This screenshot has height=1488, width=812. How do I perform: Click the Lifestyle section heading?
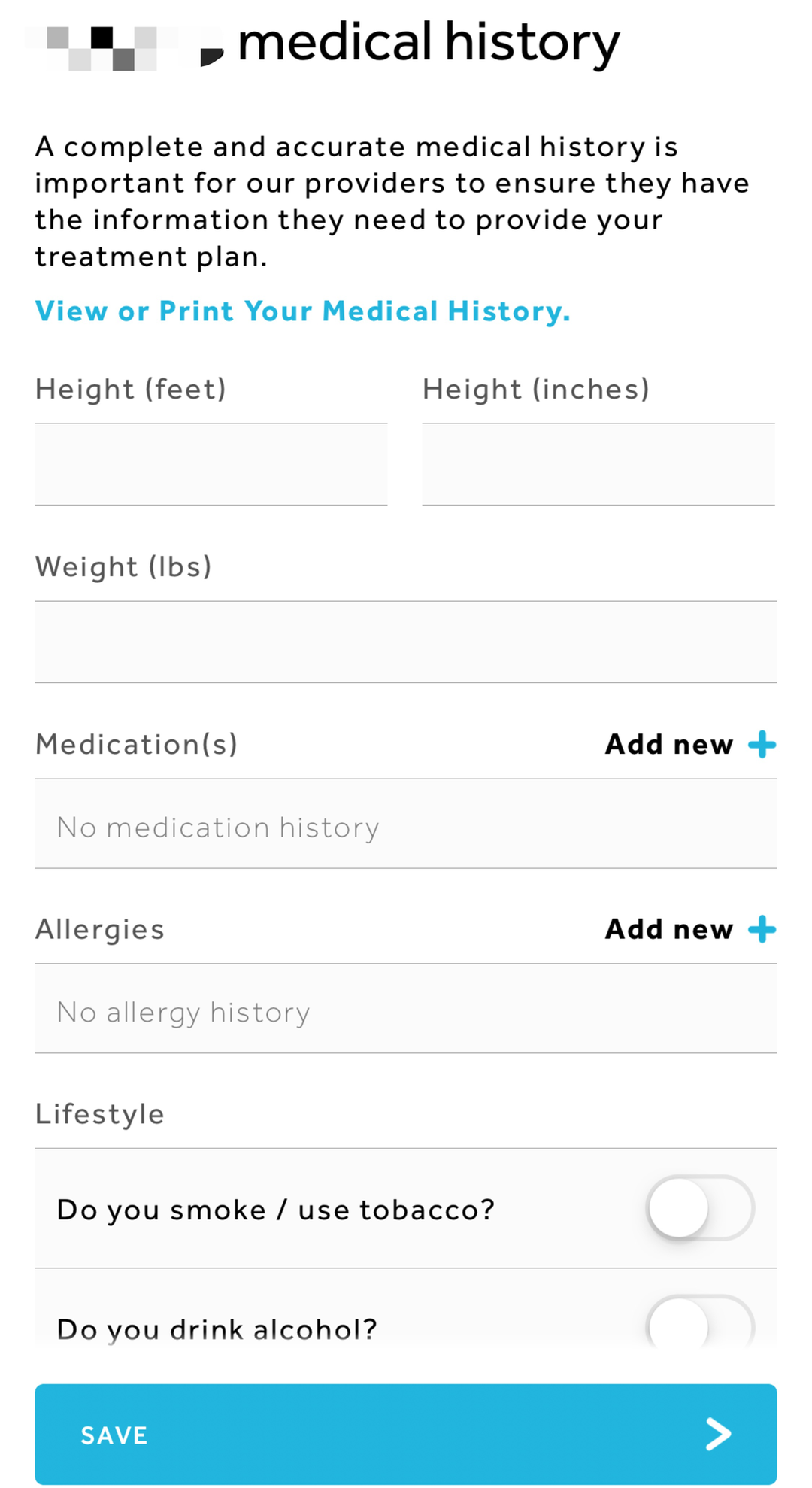coord(100,1114)
